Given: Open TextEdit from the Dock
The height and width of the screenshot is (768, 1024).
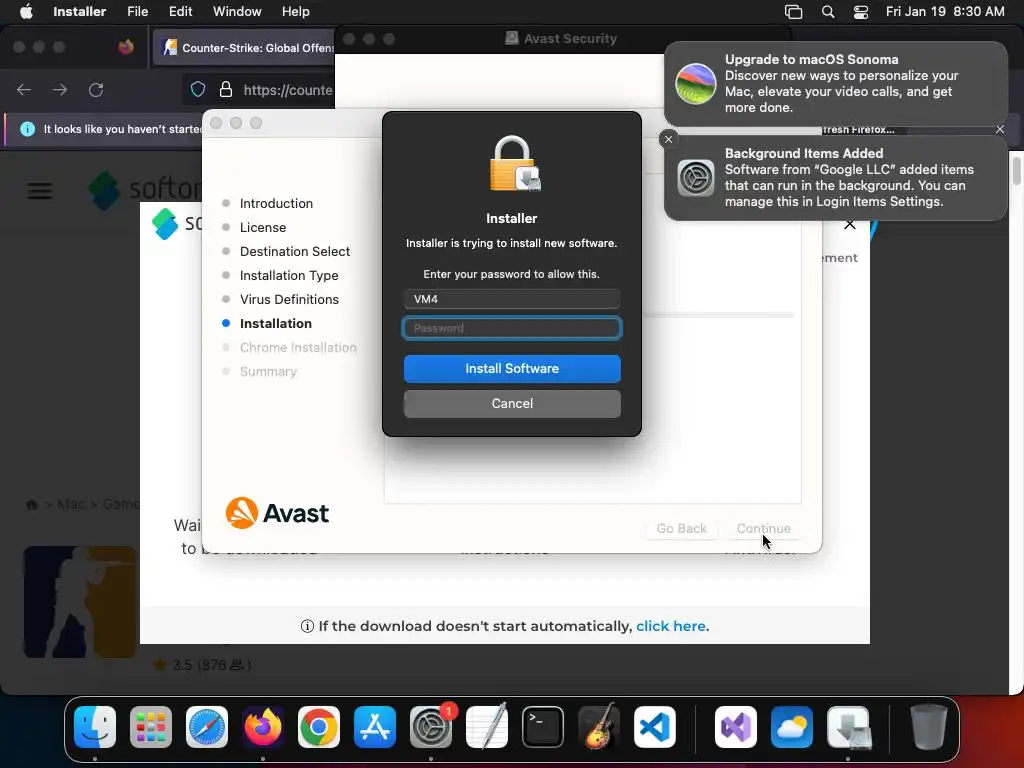Looking at the screenshot, I should pyautogui.click(x=487, y=727).
